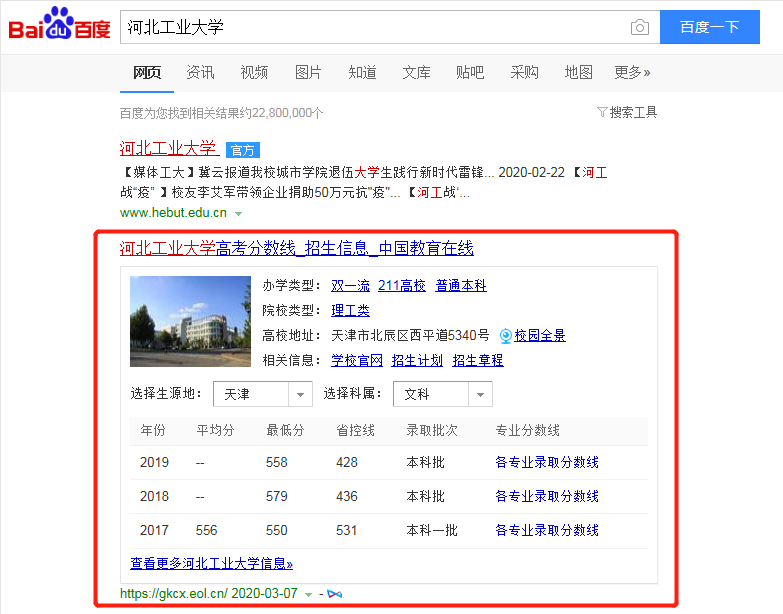
Task: Click 查看更多河北工业大学信息» link
Action: tap(211, 564)
